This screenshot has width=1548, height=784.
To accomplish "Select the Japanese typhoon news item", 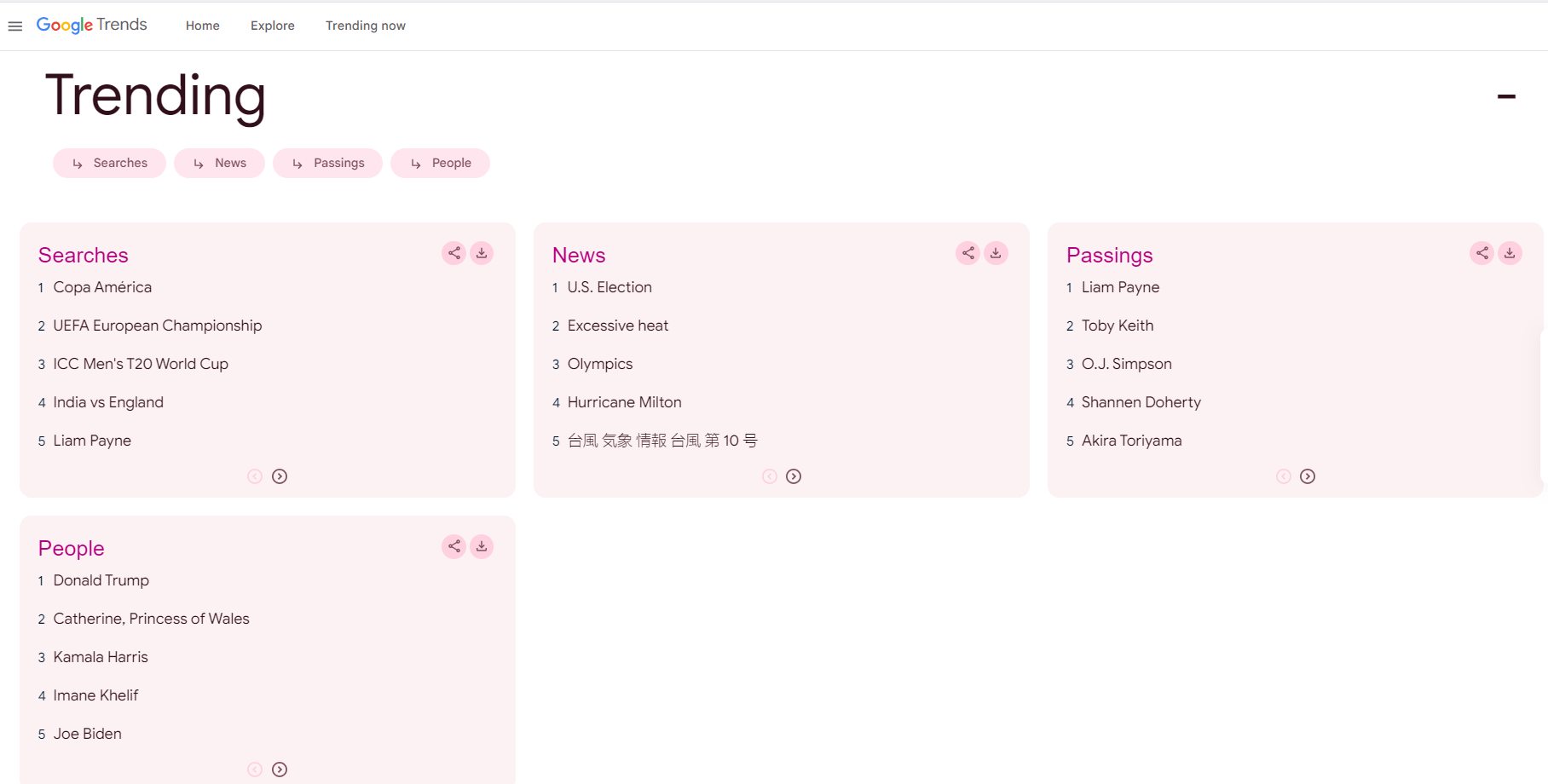I will click(662, 441).
